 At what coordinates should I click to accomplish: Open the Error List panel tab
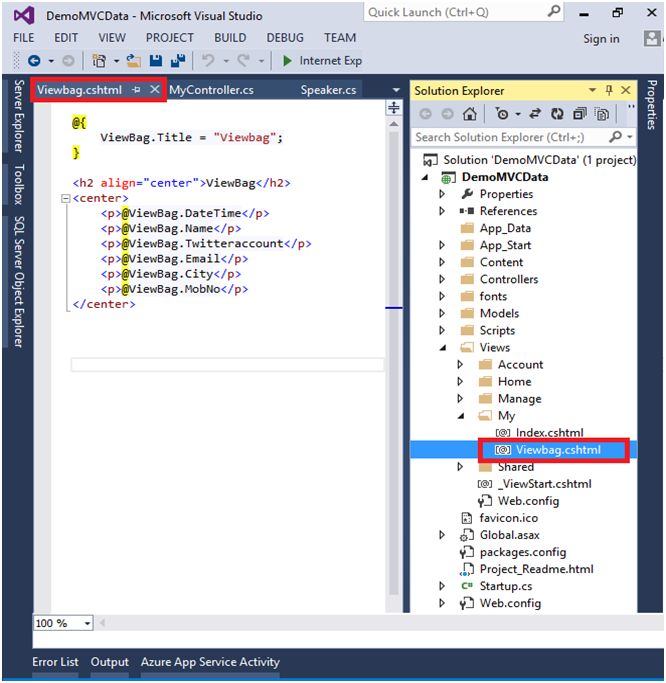click(x=55, y=662)
